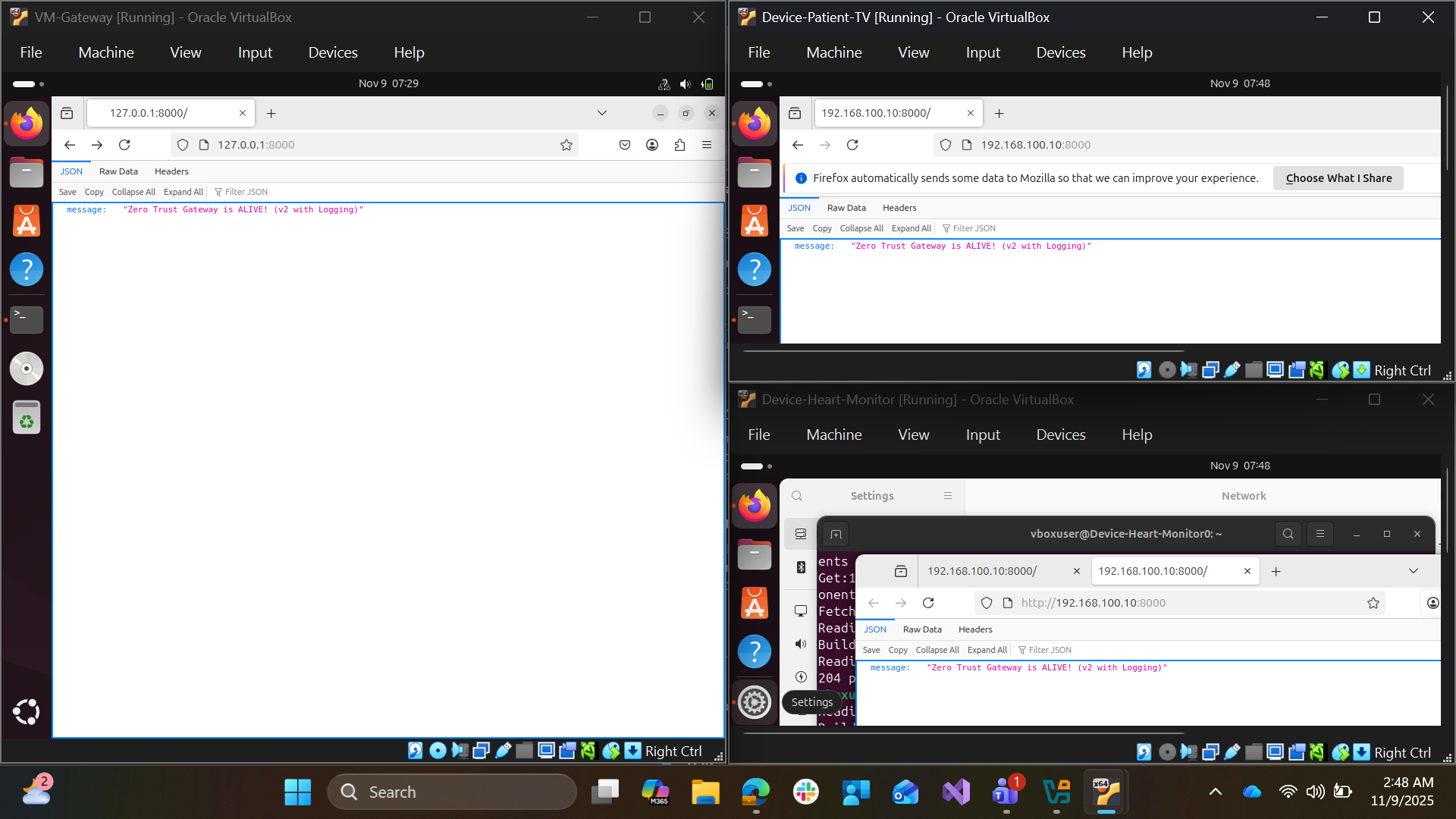Open Firefox extensions puzzle icon in VM-Gateway

[x=679, y=145]
